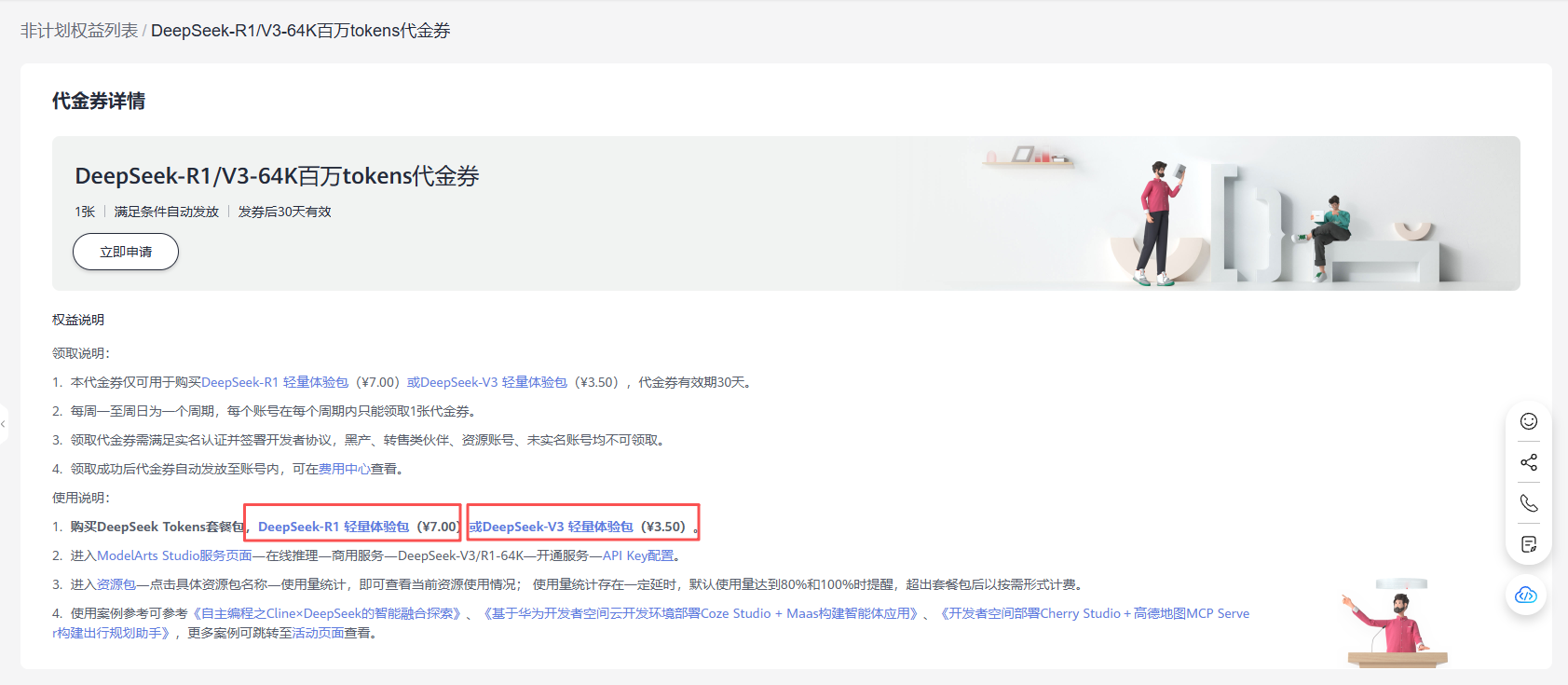Screen dimensions: 1568x685
Task: Click the 立即申请 apply button
Action: click(126, 252)
